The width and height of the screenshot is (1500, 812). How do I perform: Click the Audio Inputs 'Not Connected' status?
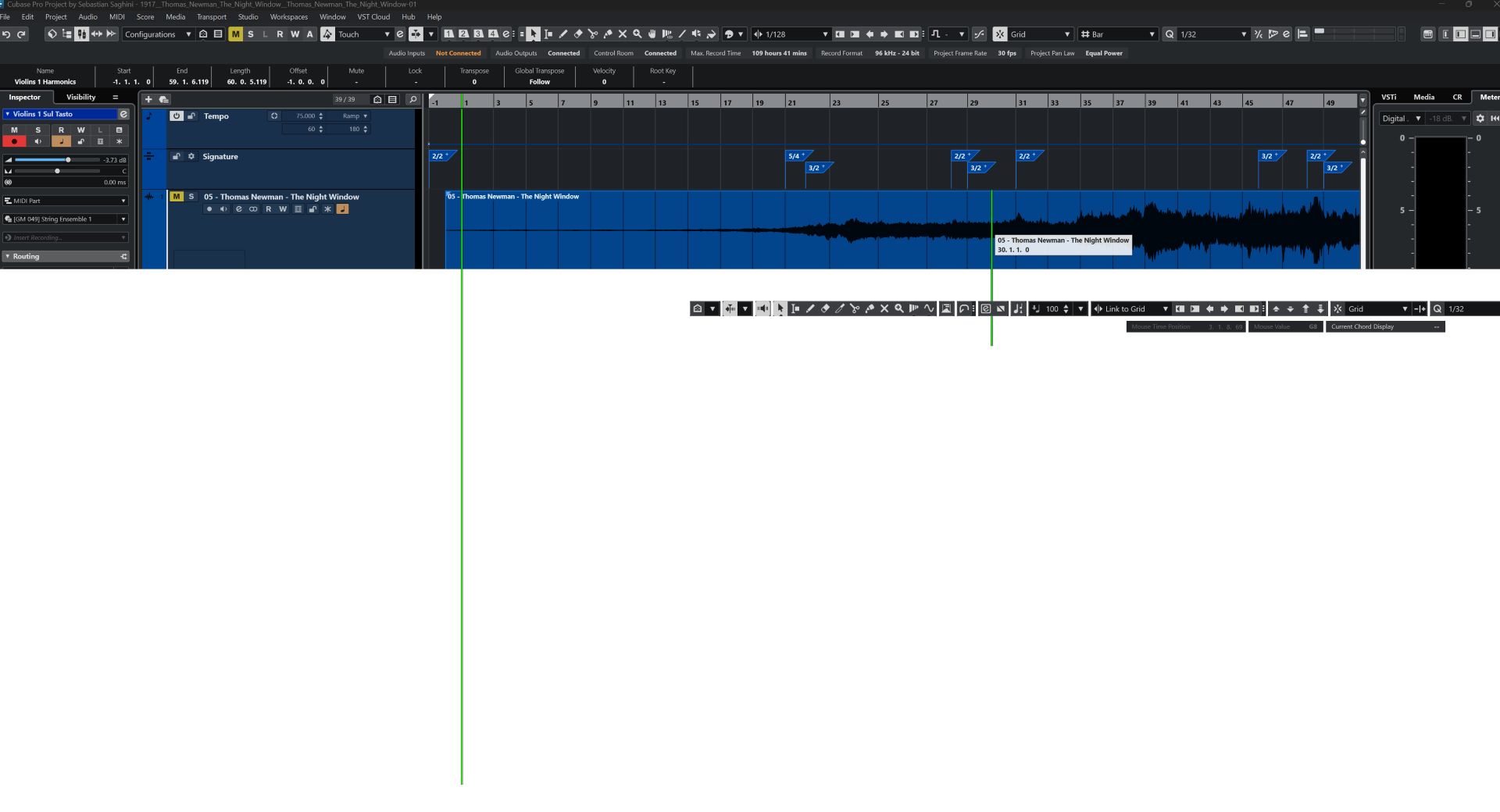(x=459, y=53)
